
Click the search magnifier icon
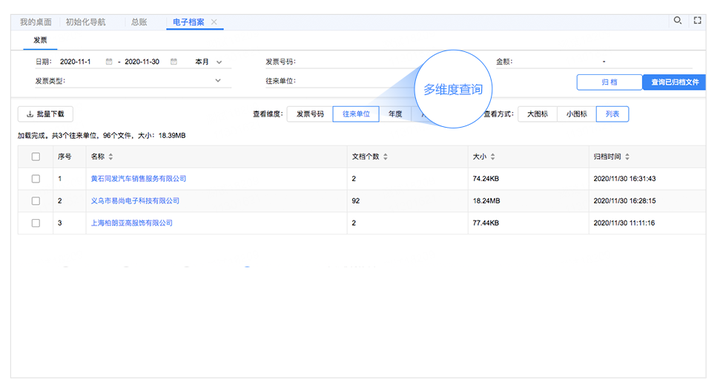coord(677,20)
